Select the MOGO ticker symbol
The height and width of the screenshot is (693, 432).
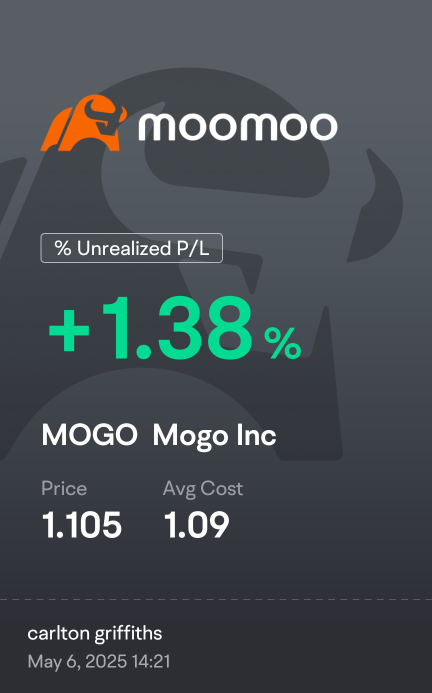tap(90, 435)
